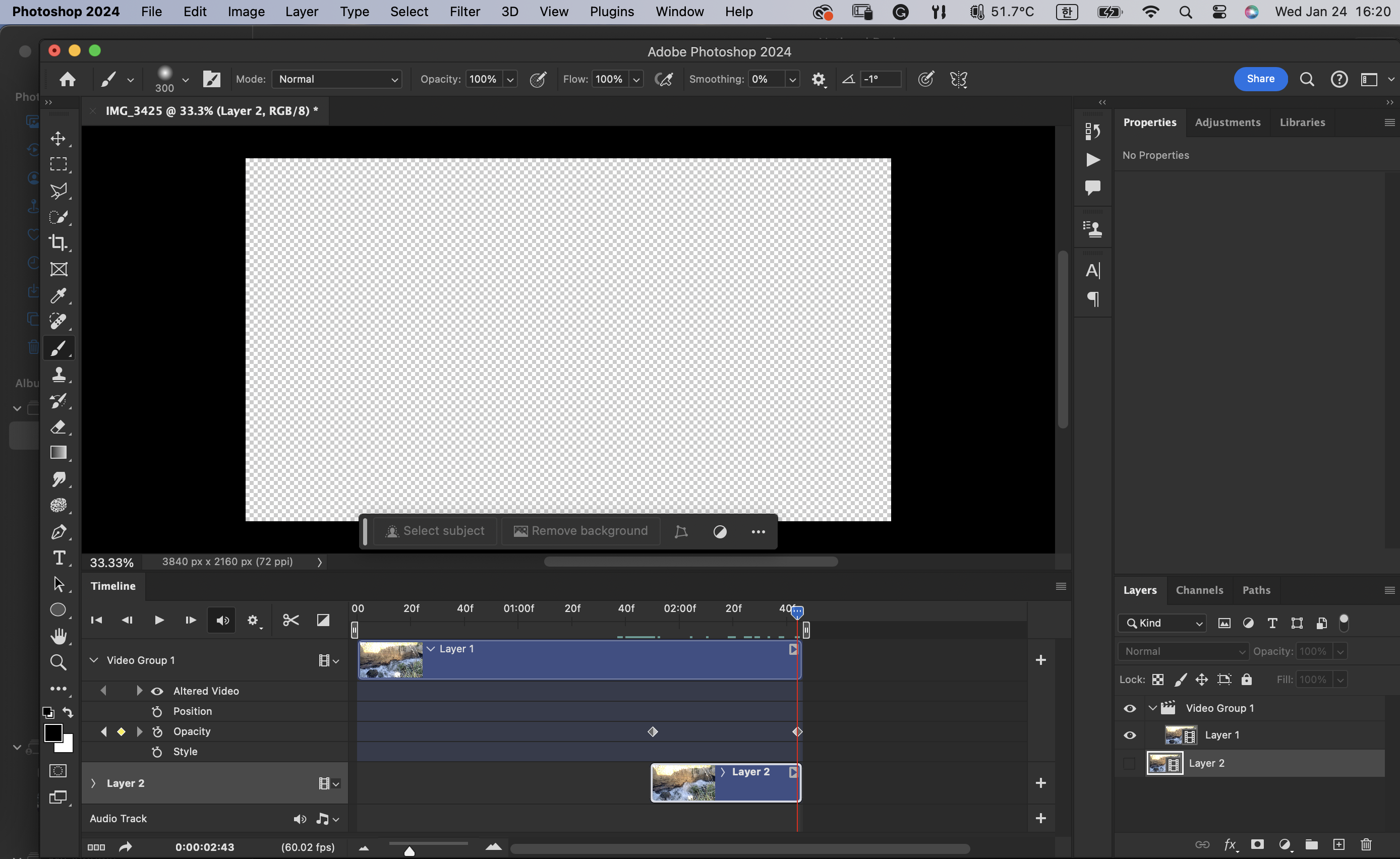Expand Layer 2 track in timeline
Image resolution: width=1400 pixels, height=859 pixels.
pyautogui.click(x=94, y=783)
